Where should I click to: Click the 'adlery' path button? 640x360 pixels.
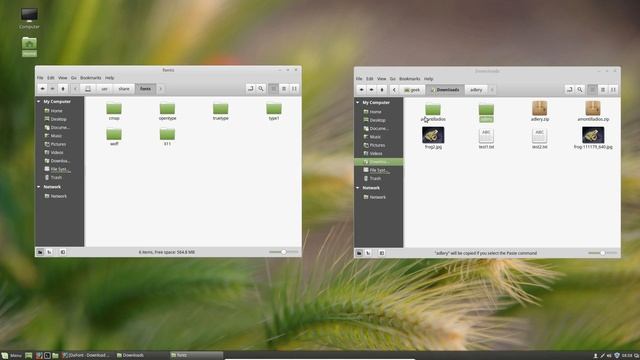pyautogui.click(x=476, y=90)
